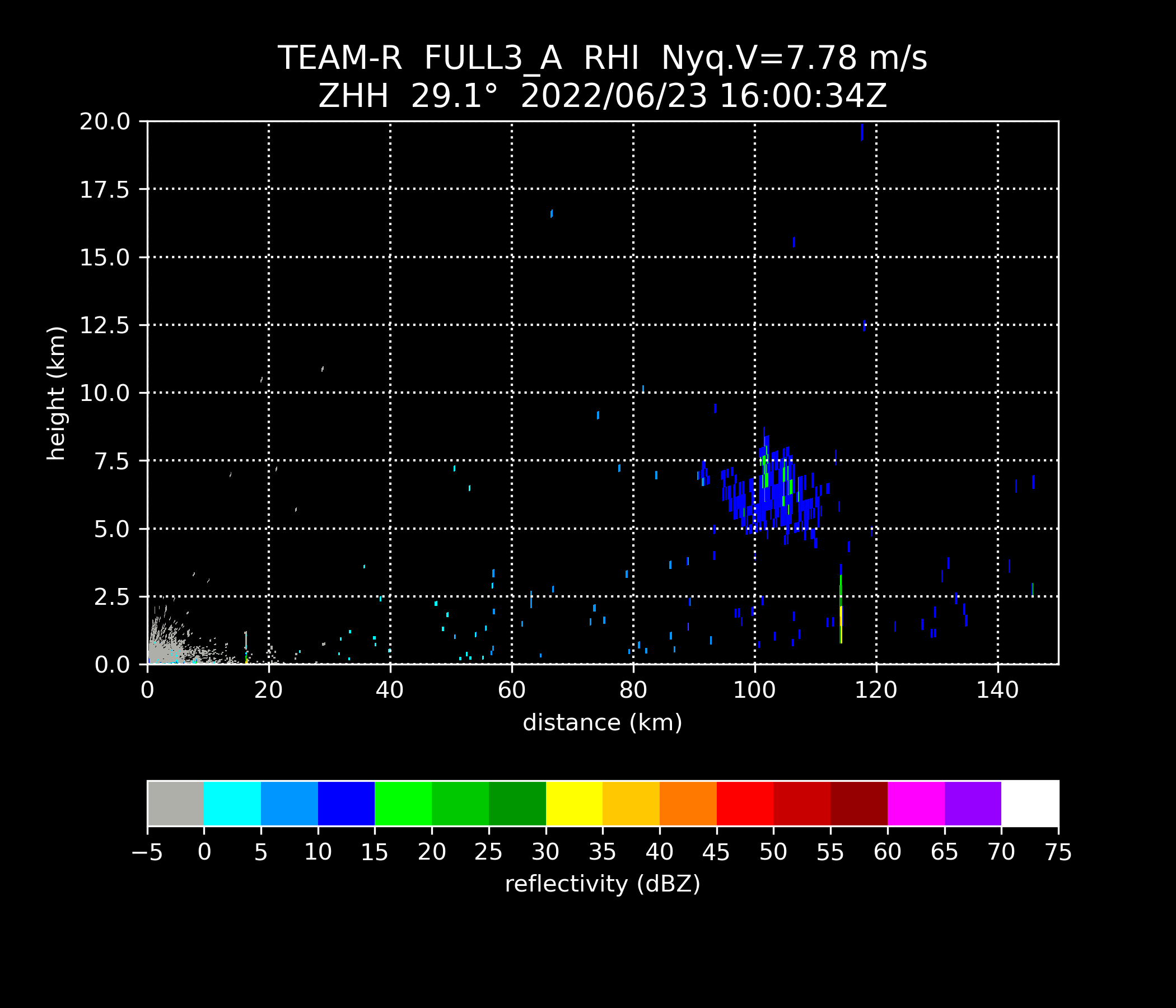Click the dark green 25 to 30 dBZ swatch
Viewport: 1176px width, 1008px height.
[517, 803]
